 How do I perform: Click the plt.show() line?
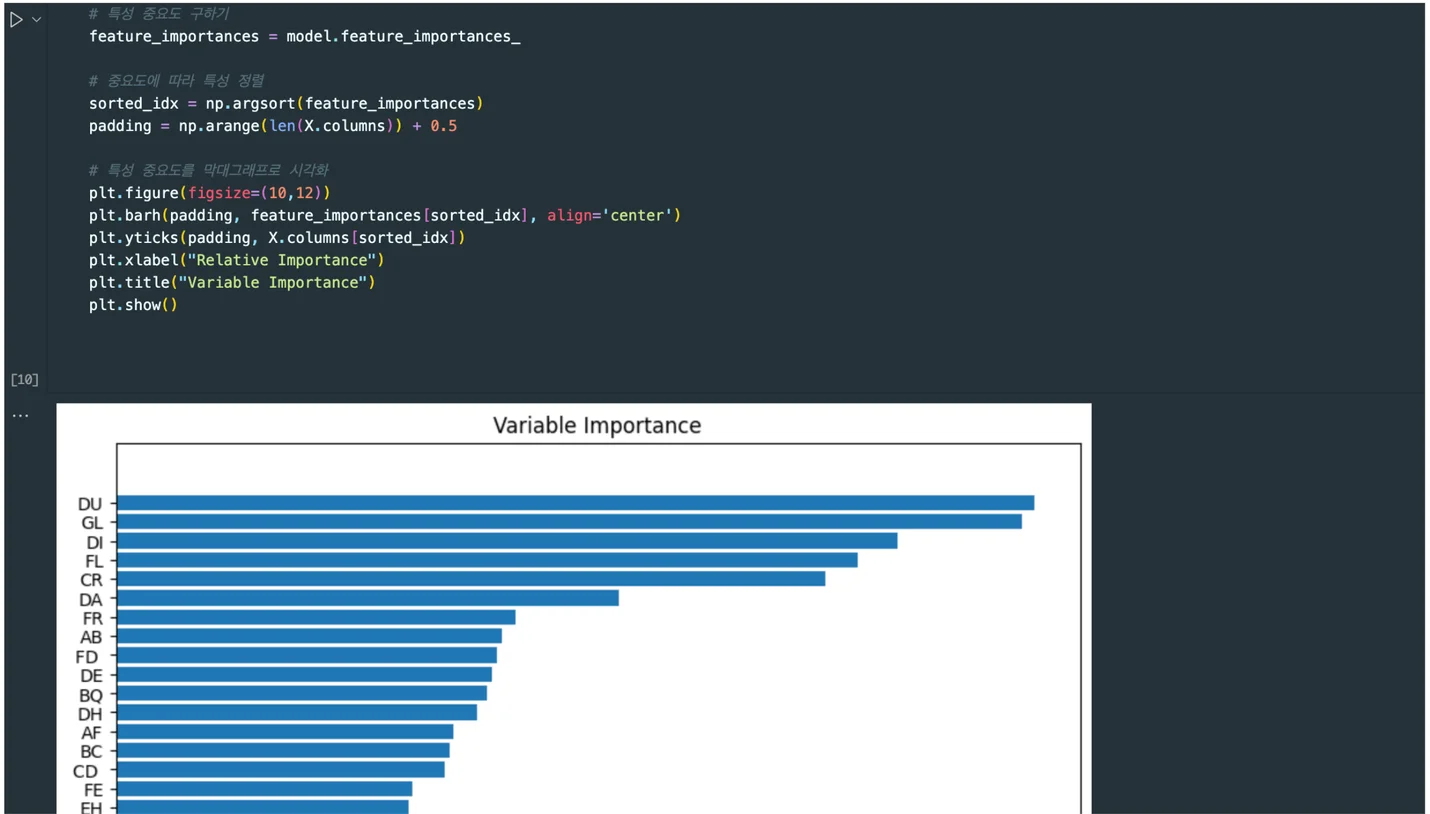pyautogui.click(x=133, y=305)
